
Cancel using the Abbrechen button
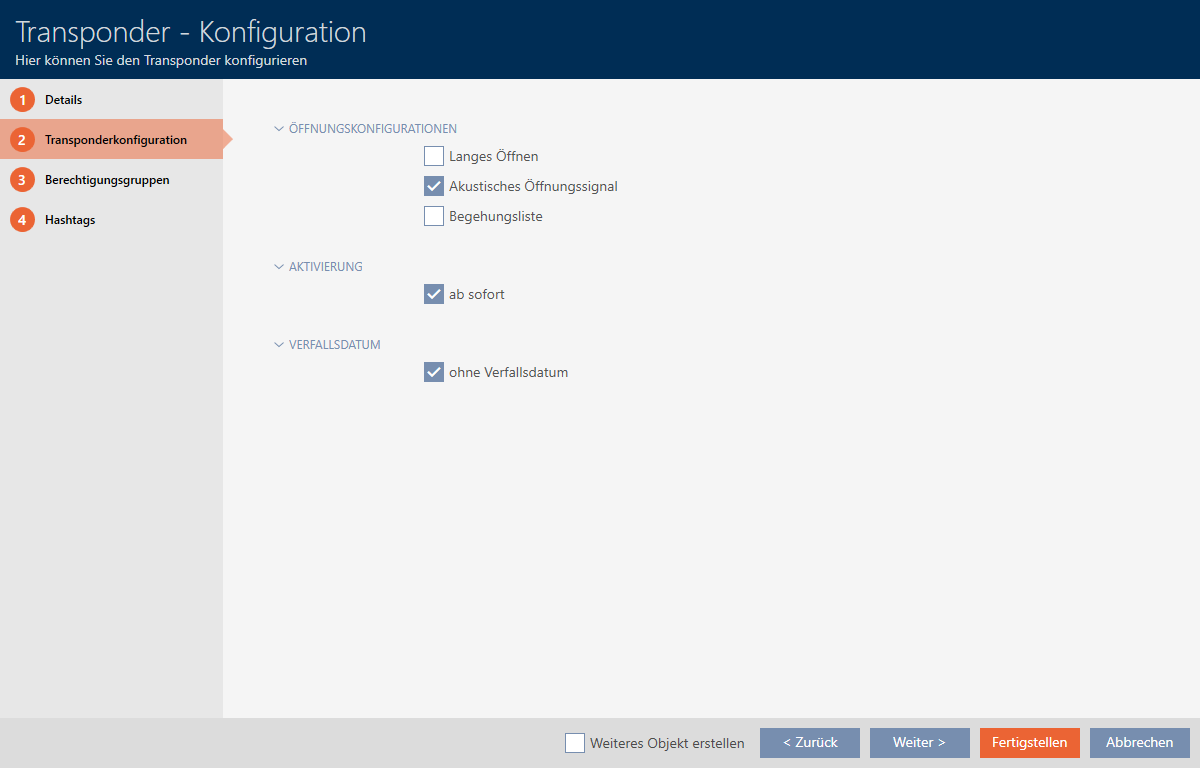pyautogui.click(x=1139, y=743)
